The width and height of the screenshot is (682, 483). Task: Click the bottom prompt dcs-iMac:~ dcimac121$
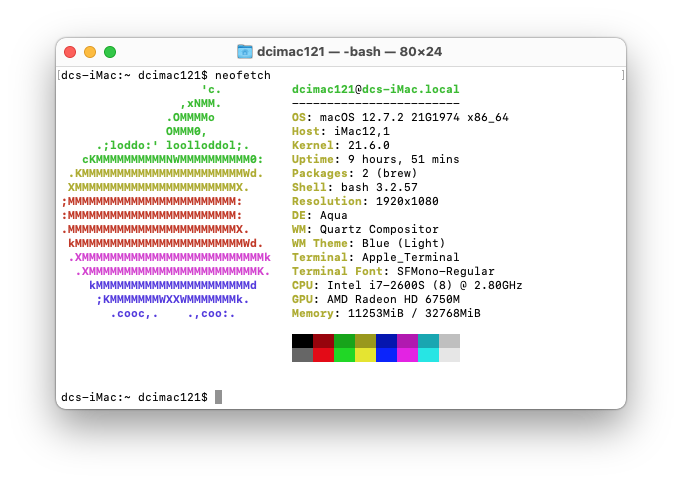pyautogui.click(x=134, y=397)
